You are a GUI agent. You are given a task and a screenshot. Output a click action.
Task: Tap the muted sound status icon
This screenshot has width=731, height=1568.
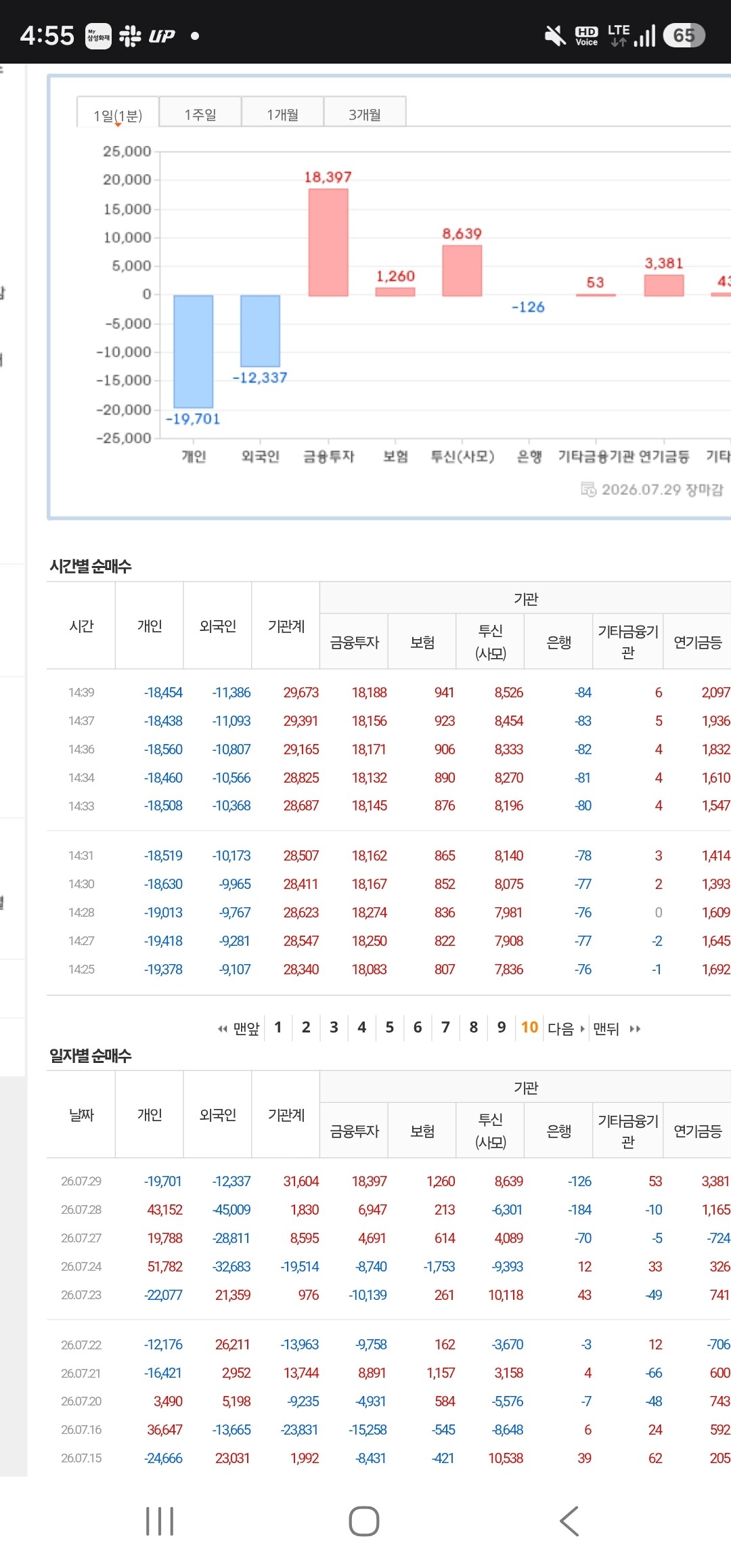[555, 35]
